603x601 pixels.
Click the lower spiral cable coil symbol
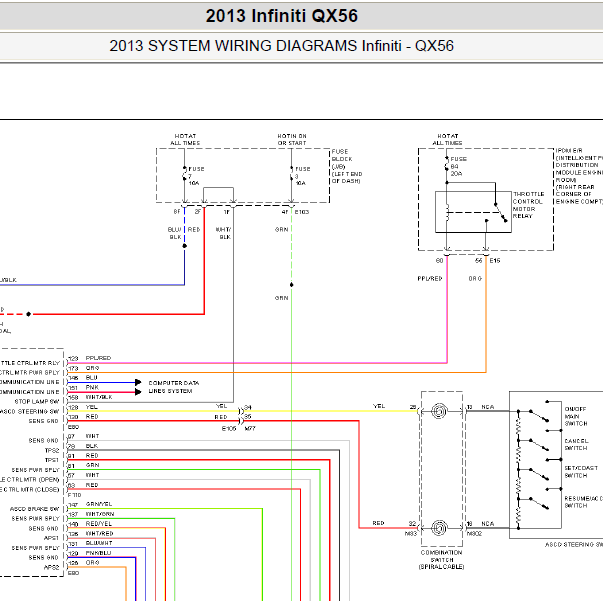point(439,528)
